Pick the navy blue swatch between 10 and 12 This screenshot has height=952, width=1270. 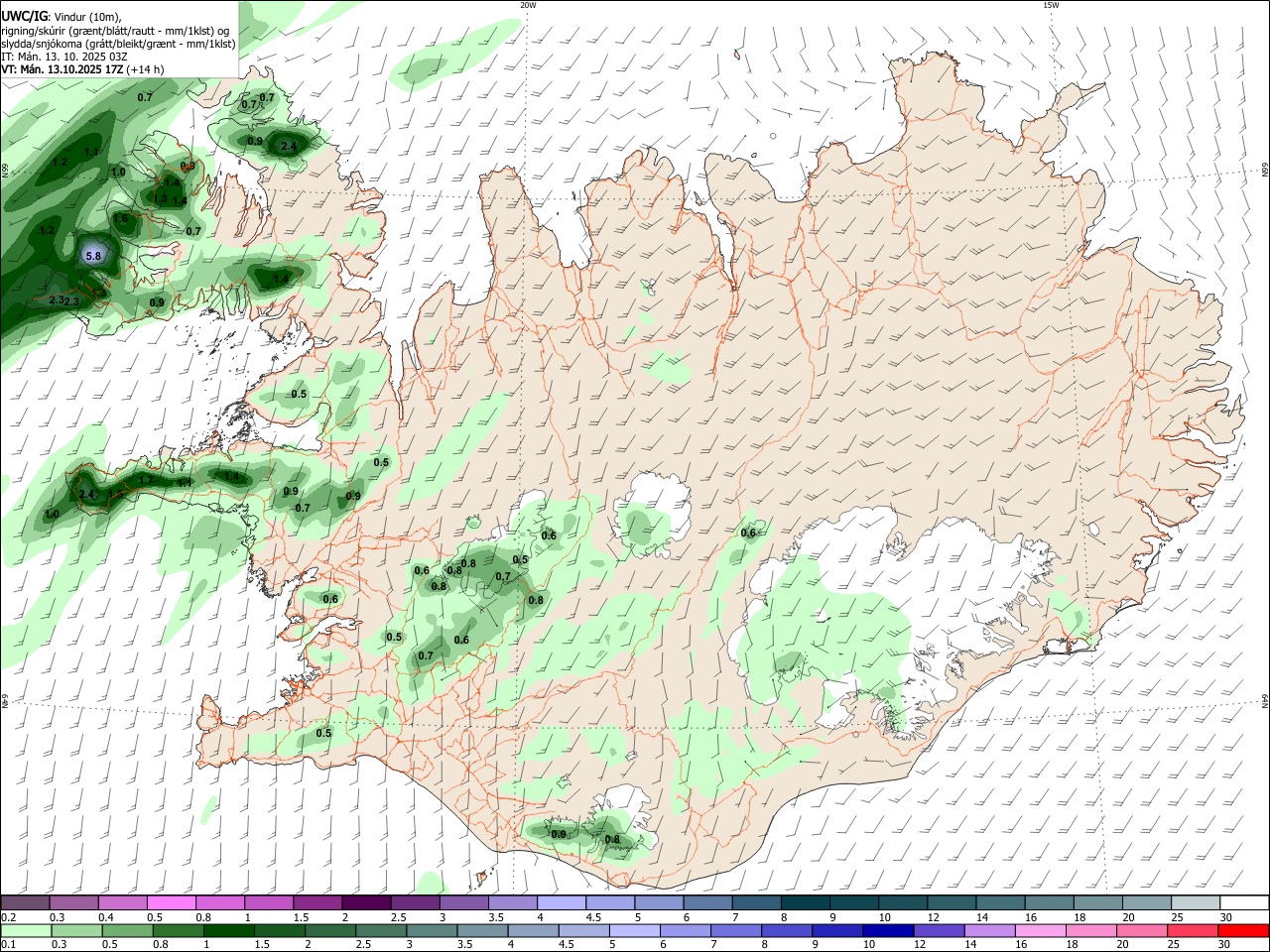click(889, 930)
